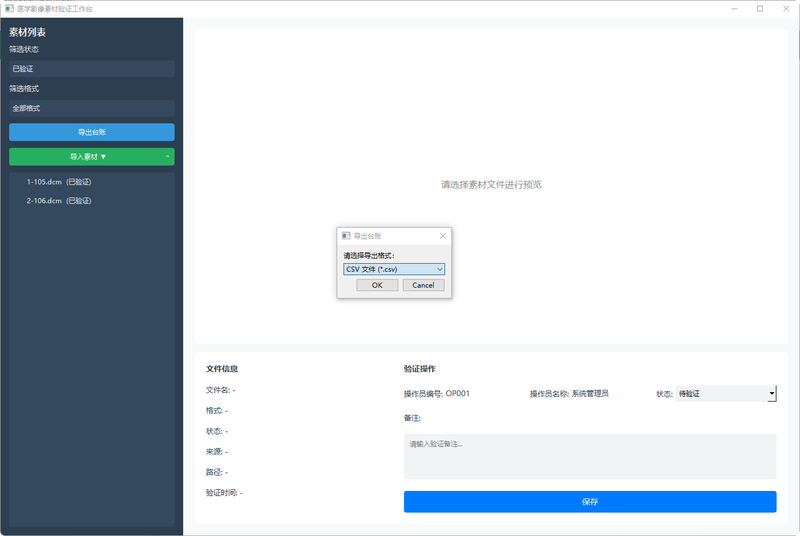
Task: Click the 文件名: - field label
Action: pyautogui.click(x=220, y=390)
